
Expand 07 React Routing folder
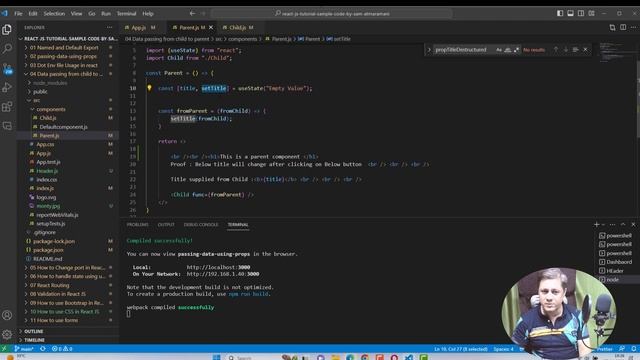coord(49,285)
